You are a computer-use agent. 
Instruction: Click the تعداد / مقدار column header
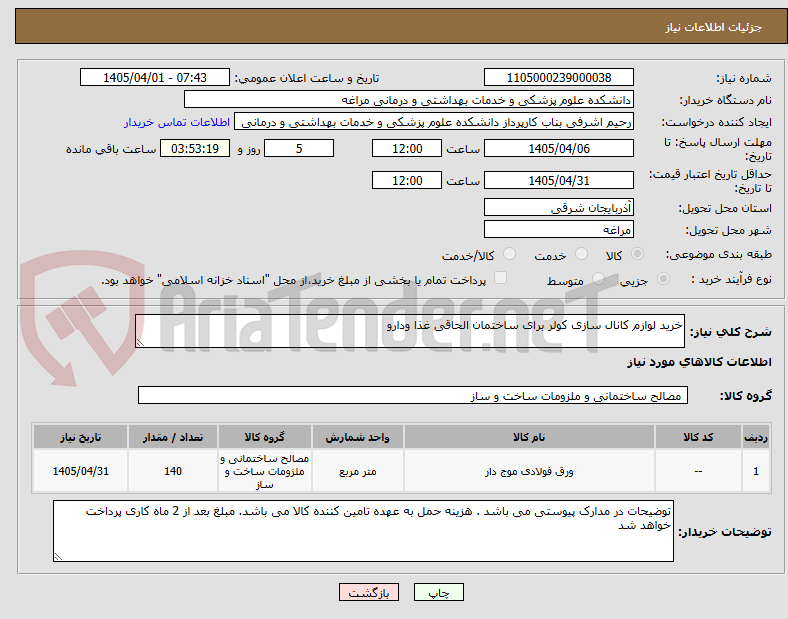coord(173,437)
